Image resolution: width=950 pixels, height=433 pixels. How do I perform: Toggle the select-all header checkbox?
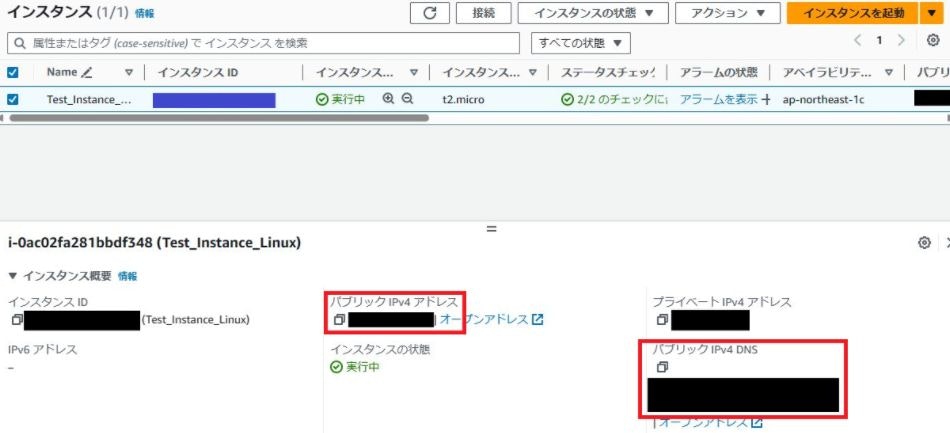(x=12, y=73)
